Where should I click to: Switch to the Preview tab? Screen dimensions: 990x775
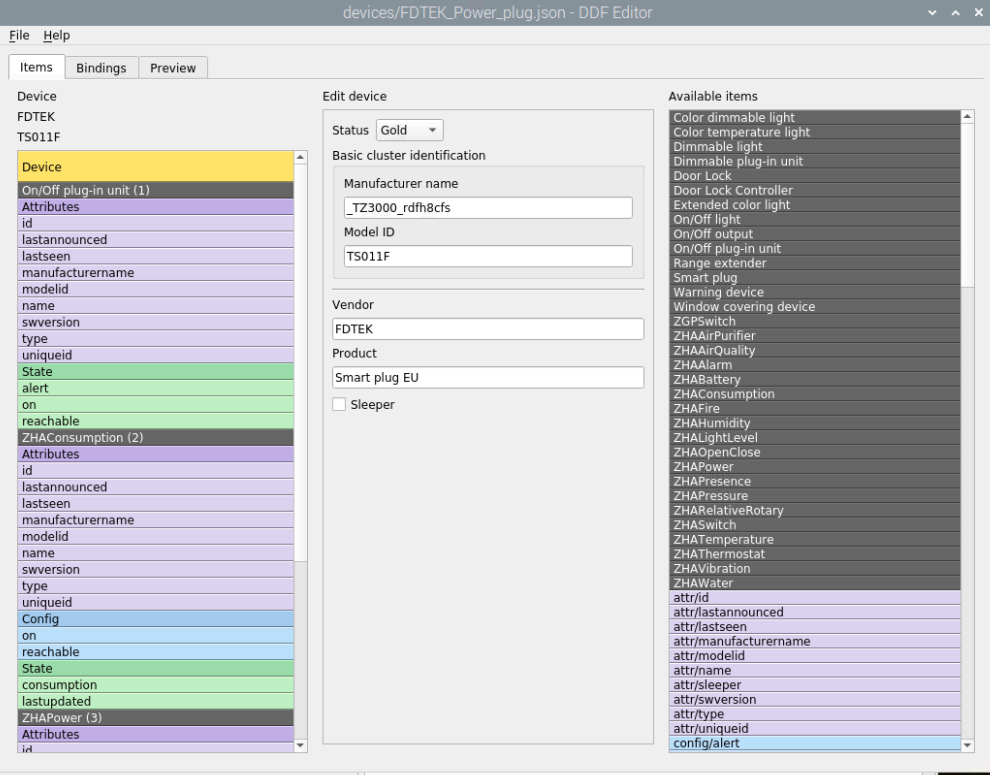(172, 67)
